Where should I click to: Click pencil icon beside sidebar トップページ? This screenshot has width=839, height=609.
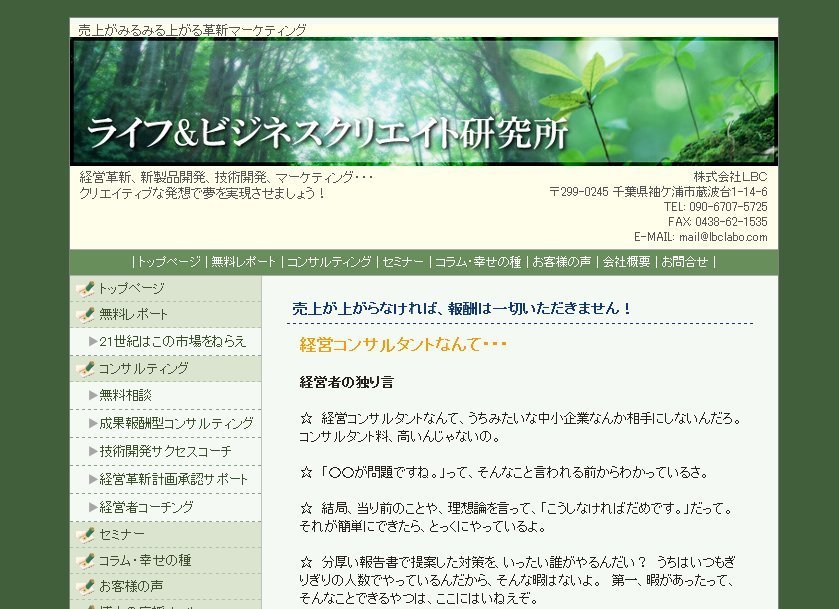click(x=86, y=289)
